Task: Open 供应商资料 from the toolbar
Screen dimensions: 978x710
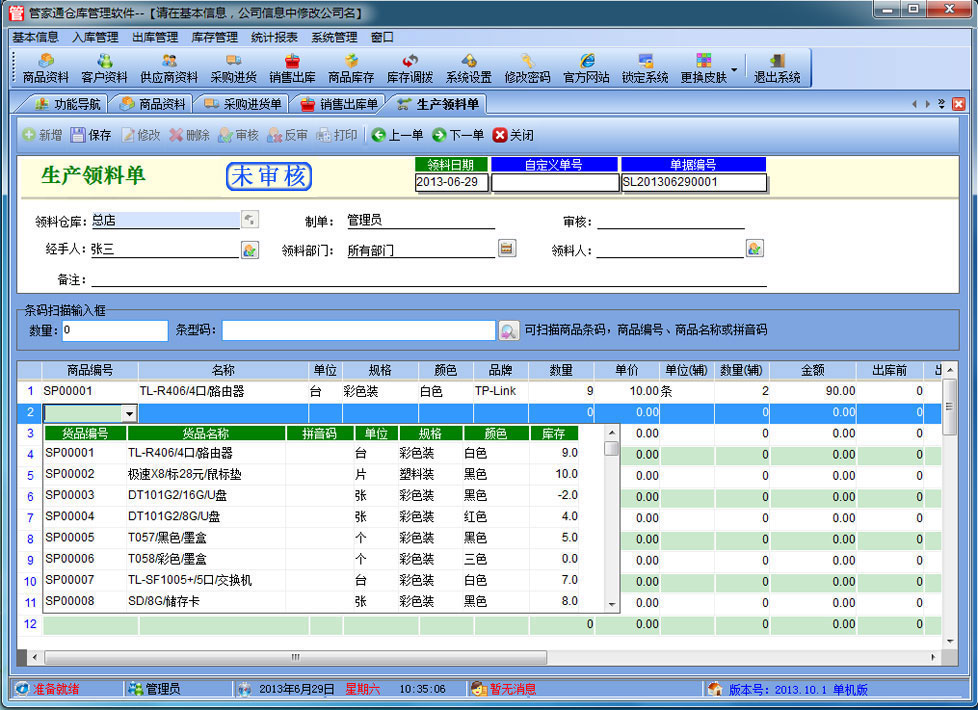Action: point(168,68)
